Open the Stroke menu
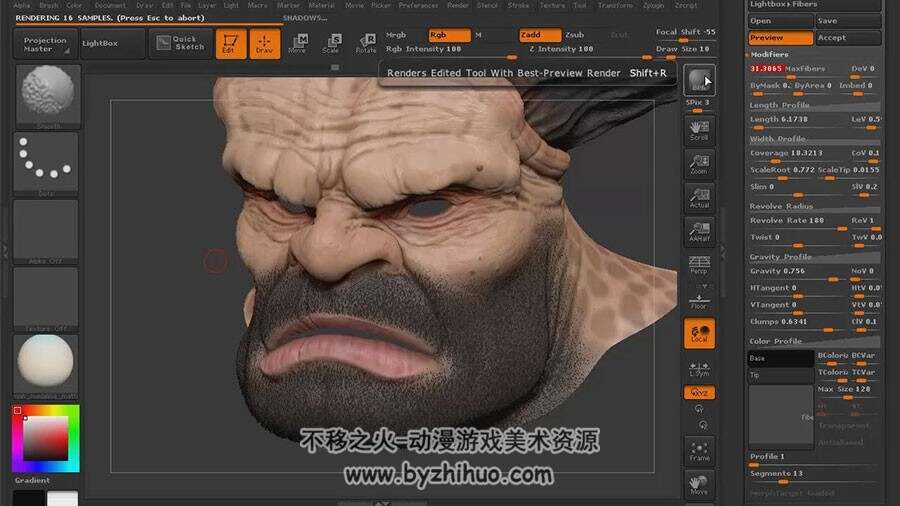Viewport: 900px width, 506px height. pos(518,5)
